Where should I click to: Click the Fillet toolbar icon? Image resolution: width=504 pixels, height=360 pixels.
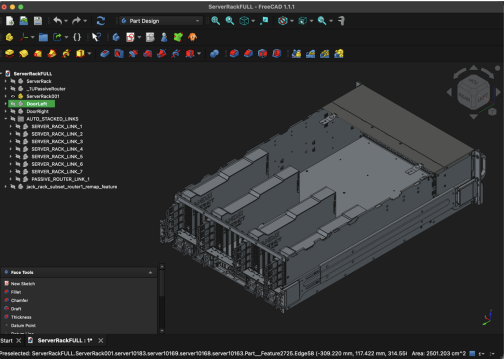(x=234, y=53)
